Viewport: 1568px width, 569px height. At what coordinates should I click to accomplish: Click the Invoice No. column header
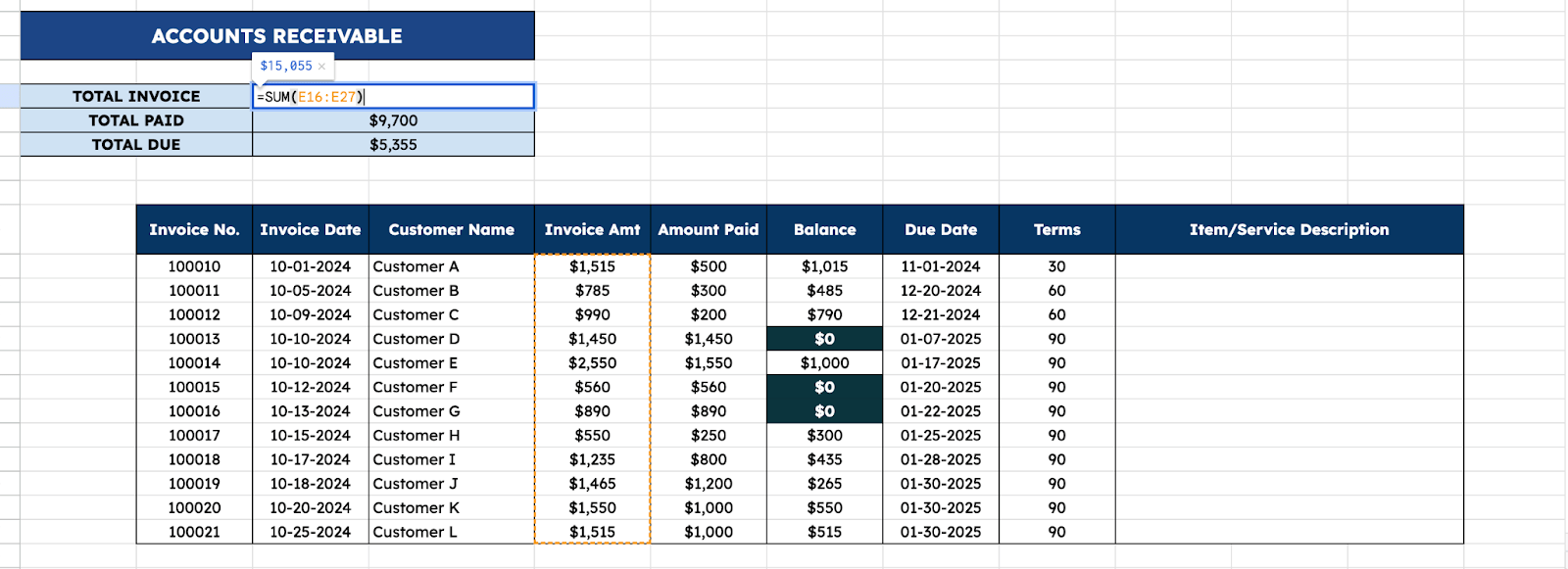click(x=194, y=229)
